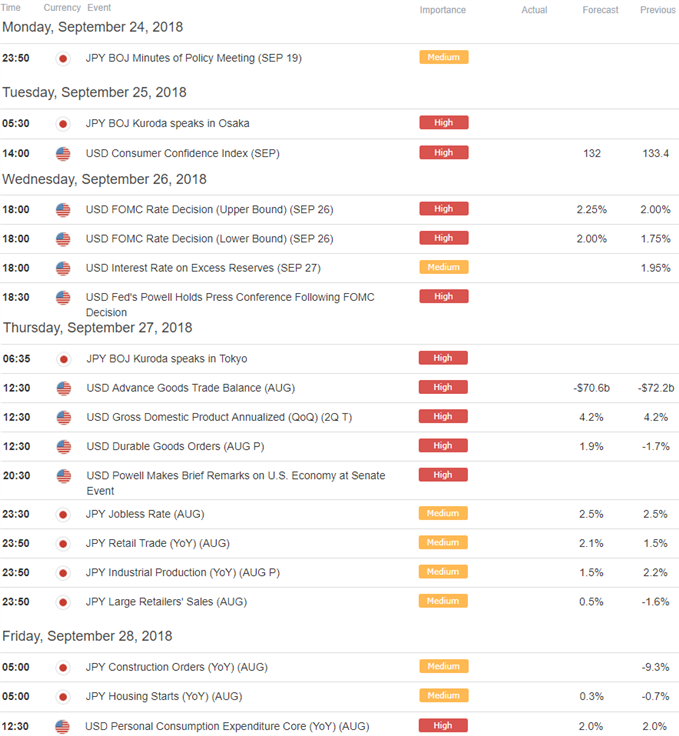Select the Wednesday, September 26, 2018 heading
The height and width of the screenshot is (736, 679).
[104, 179]
